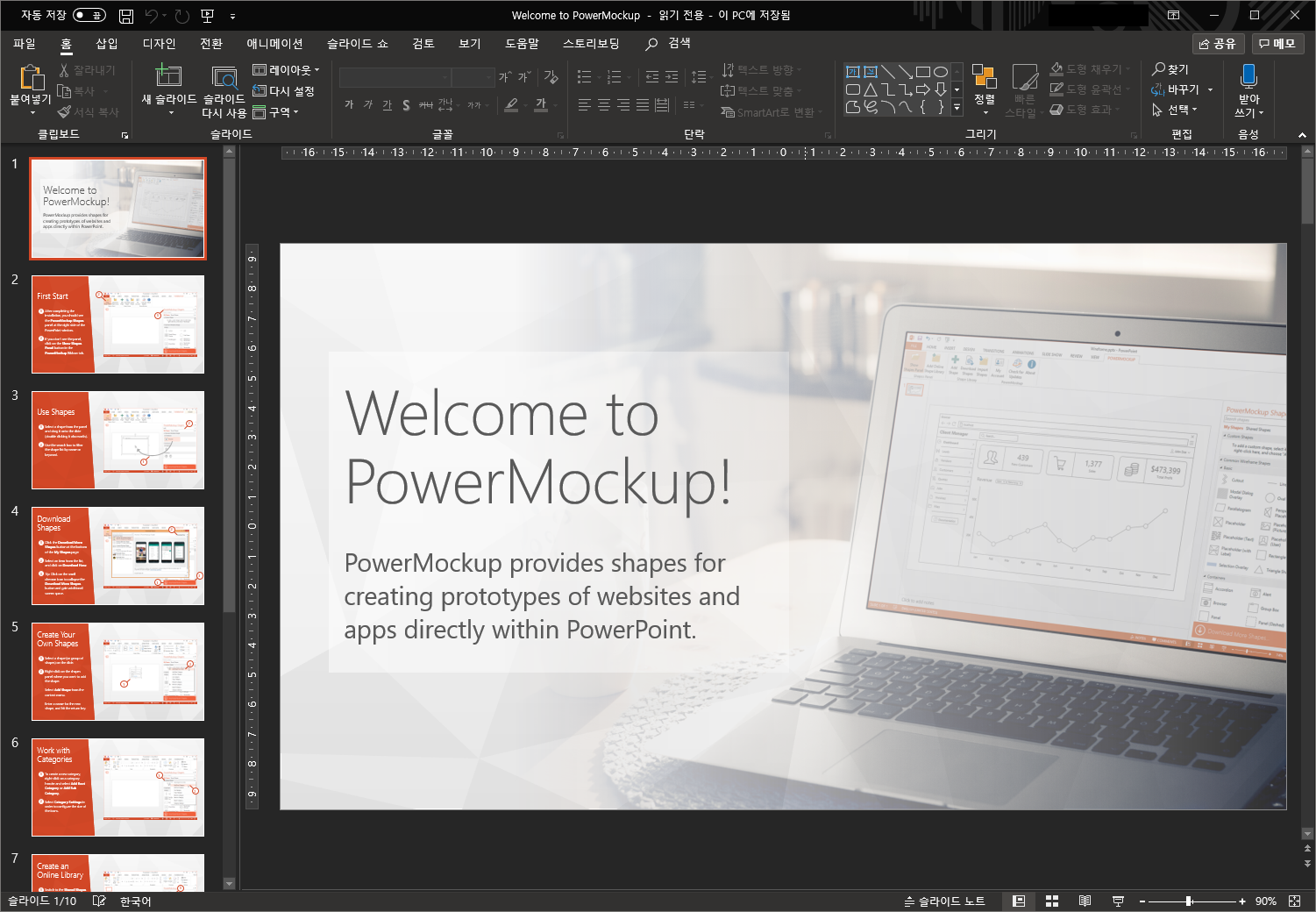Collapse the ribbon with the chevron
1316x912 pixels.
1302,134
